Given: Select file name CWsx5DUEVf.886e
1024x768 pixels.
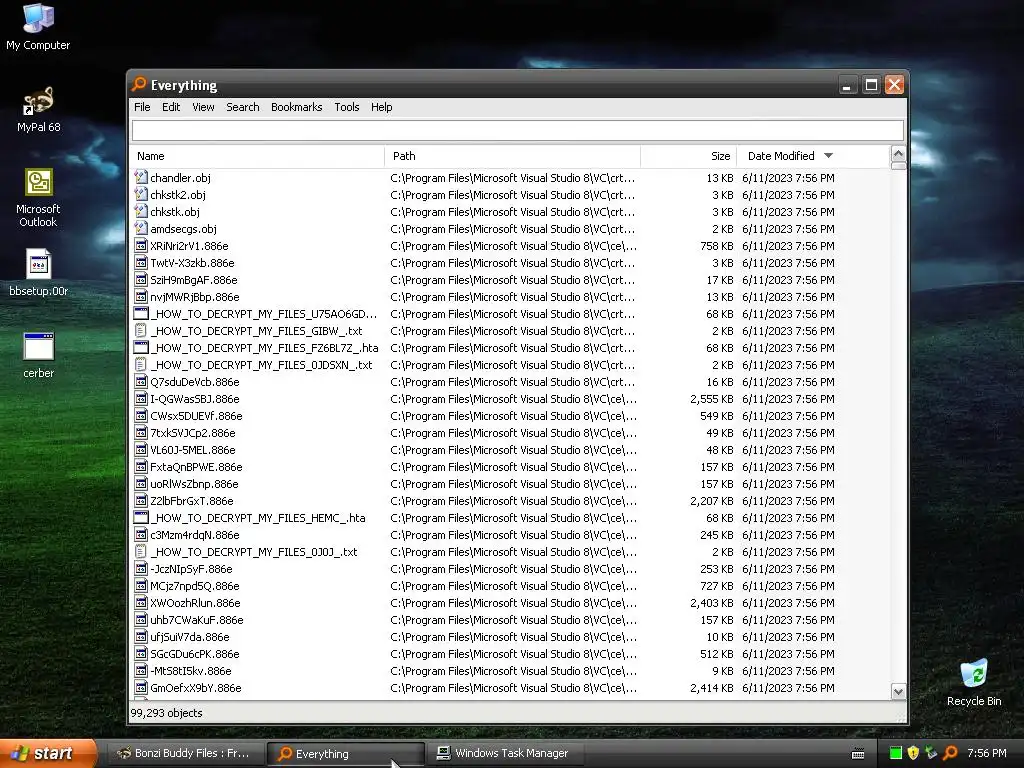Looking at the screenshot, I should (x=196, y=416).
